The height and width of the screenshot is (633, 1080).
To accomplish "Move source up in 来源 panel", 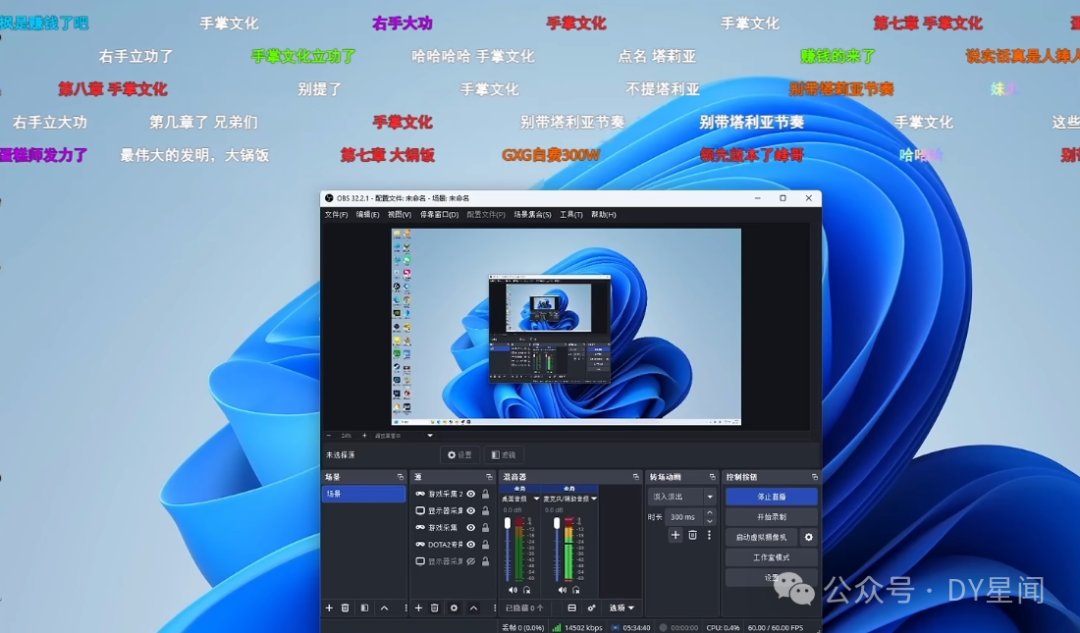I will pos(473,608).
